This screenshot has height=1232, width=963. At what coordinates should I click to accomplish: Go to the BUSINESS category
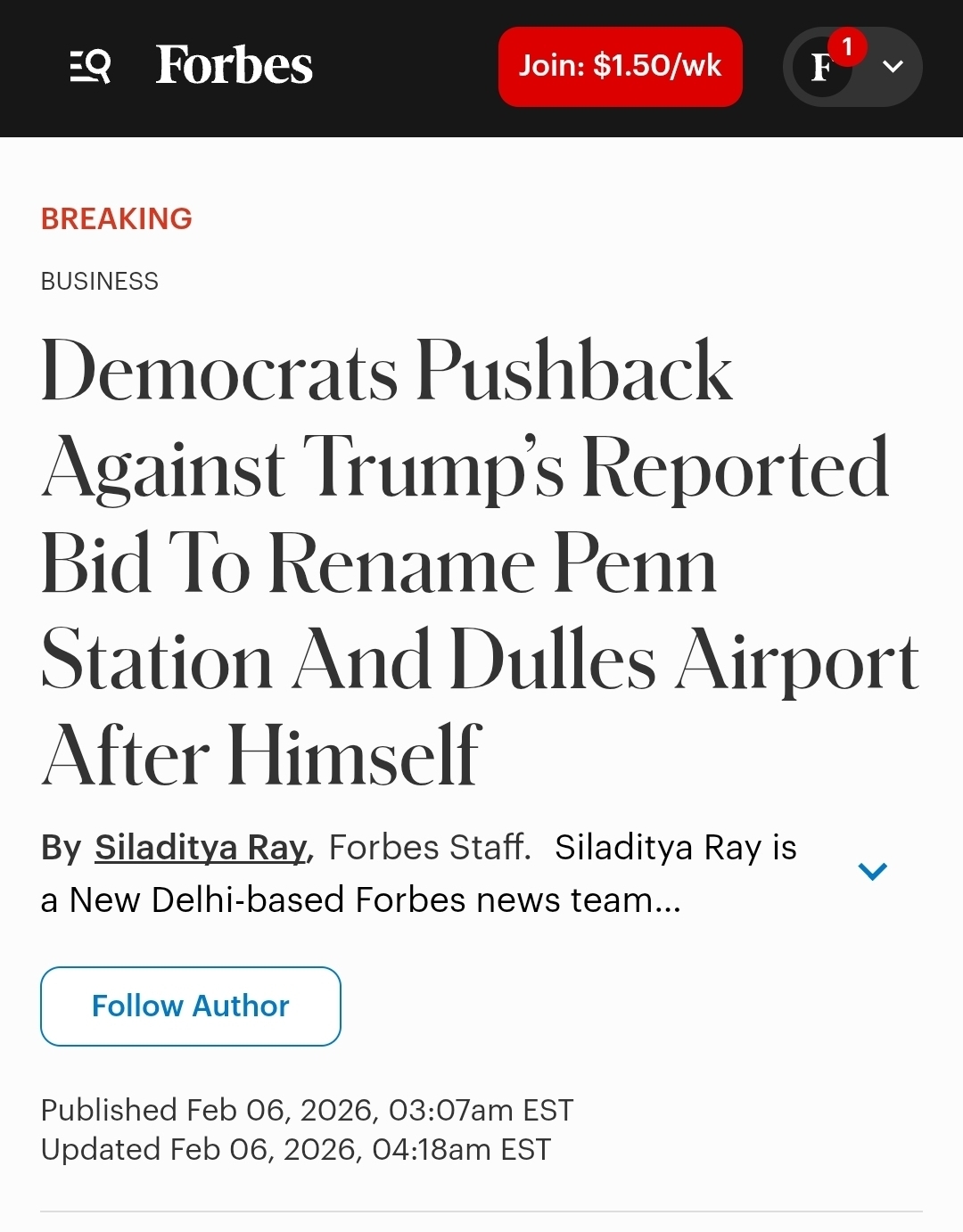tap(100, 282)
